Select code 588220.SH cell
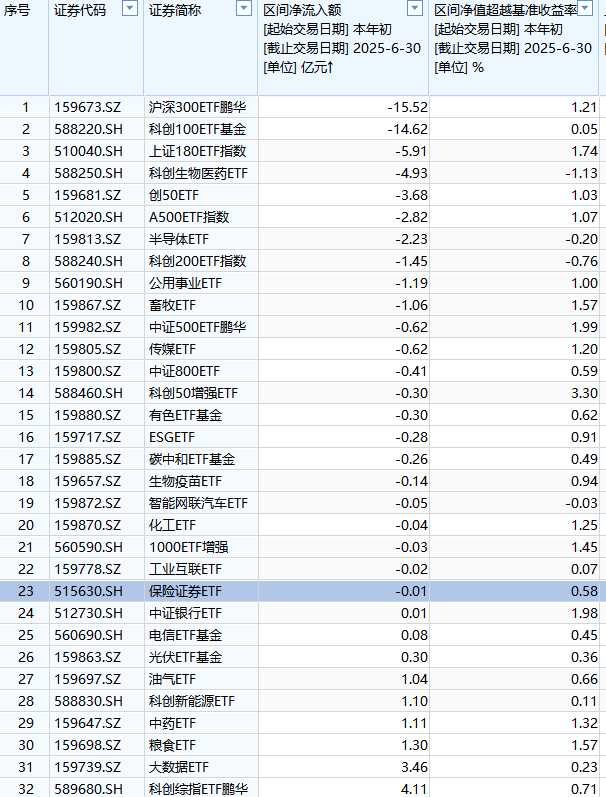Screen dimensions: 606x797 pos(88,129)
